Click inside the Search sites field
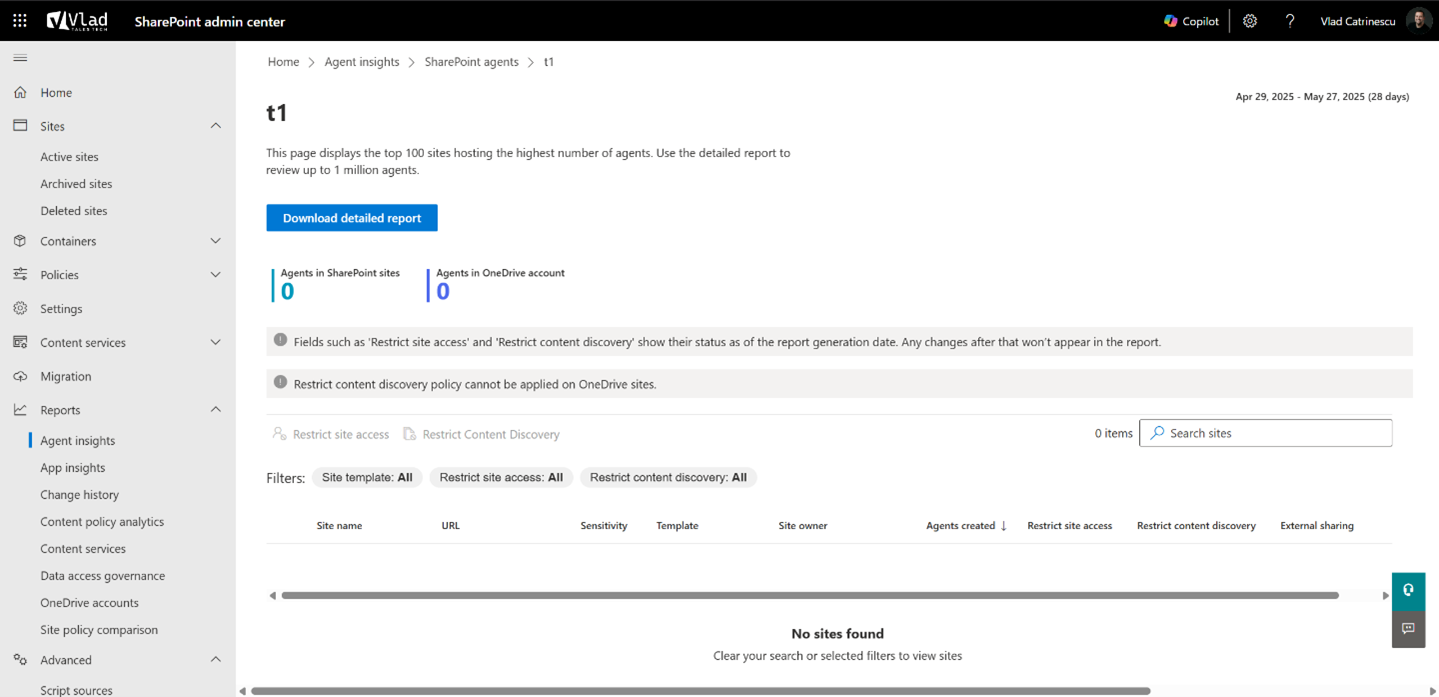Viewport: 1439px width, 697px height. pos(1265,432)
